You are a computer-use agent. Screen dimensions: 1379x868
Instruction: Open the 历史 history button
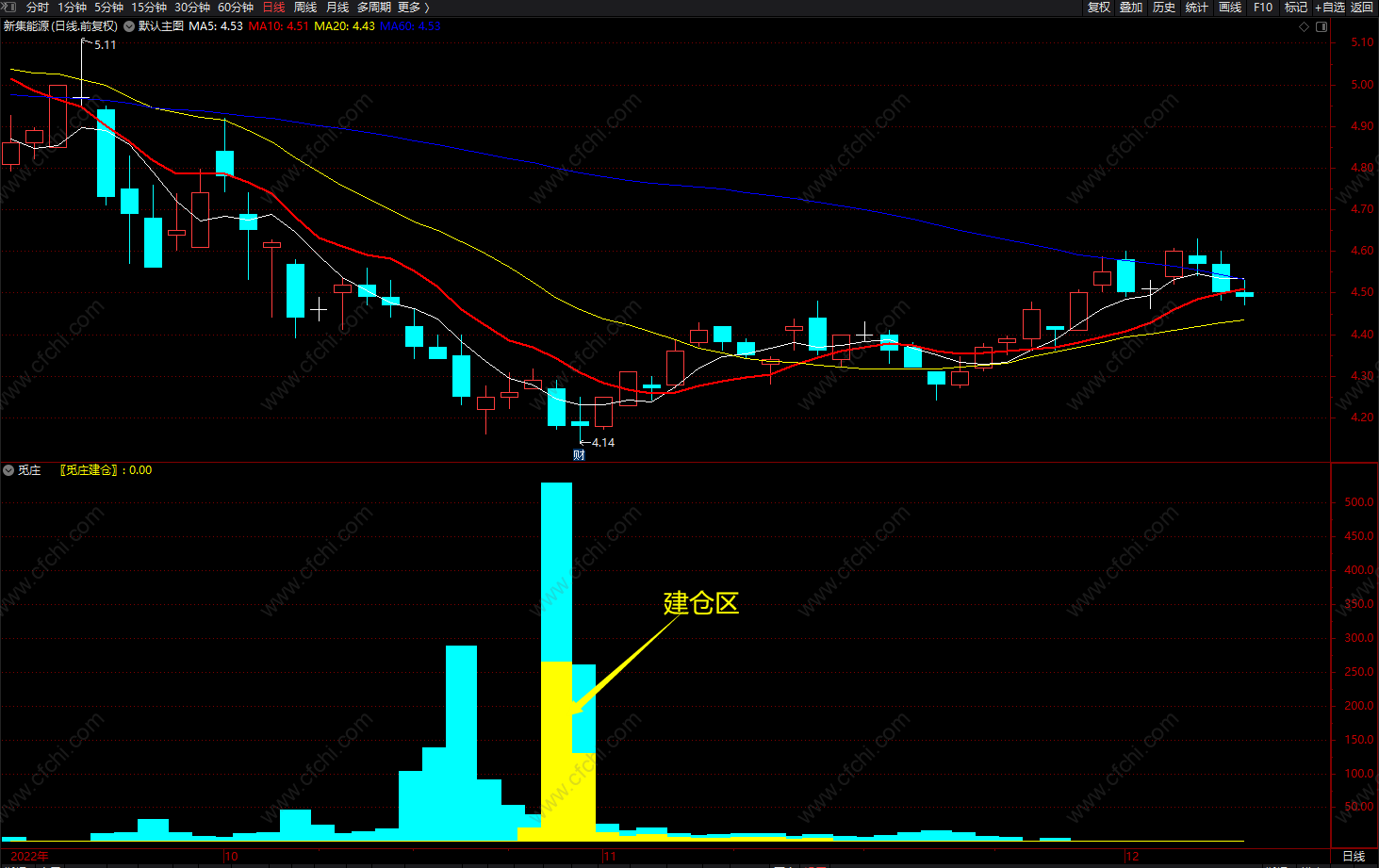click(x=1164, y=7)
